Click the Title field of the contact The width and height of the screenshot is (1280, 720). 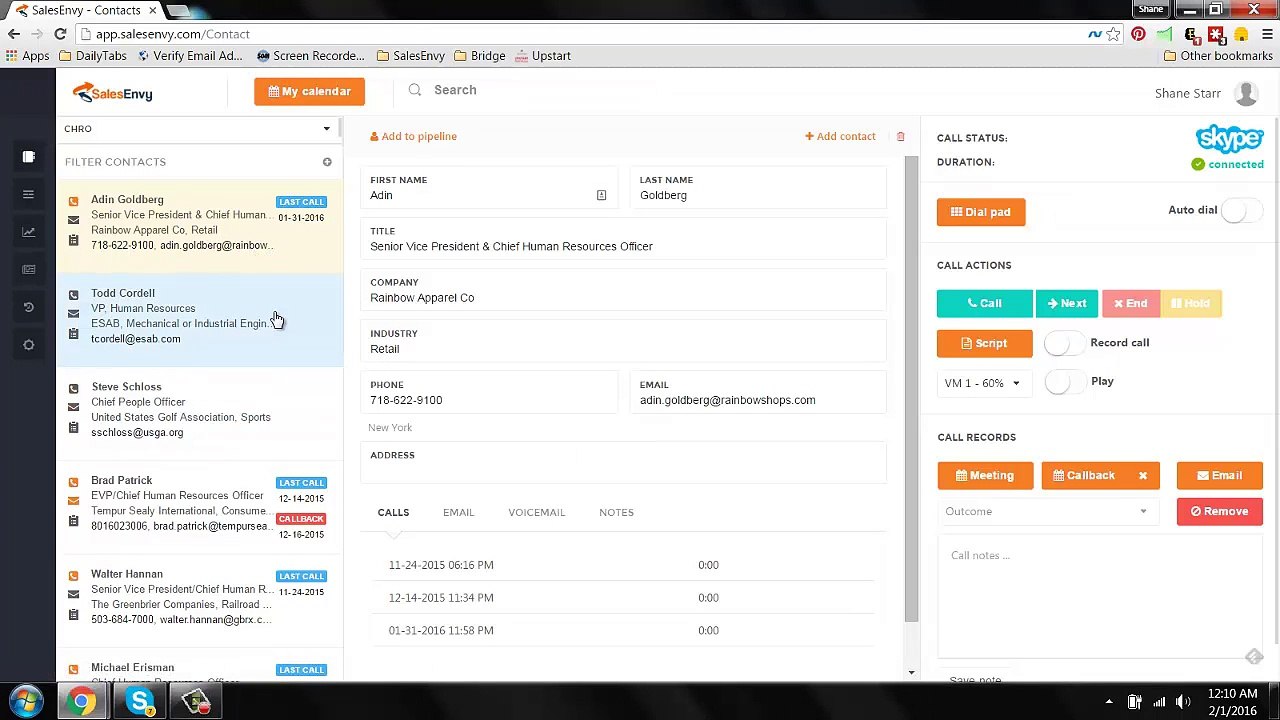[624, 239]
